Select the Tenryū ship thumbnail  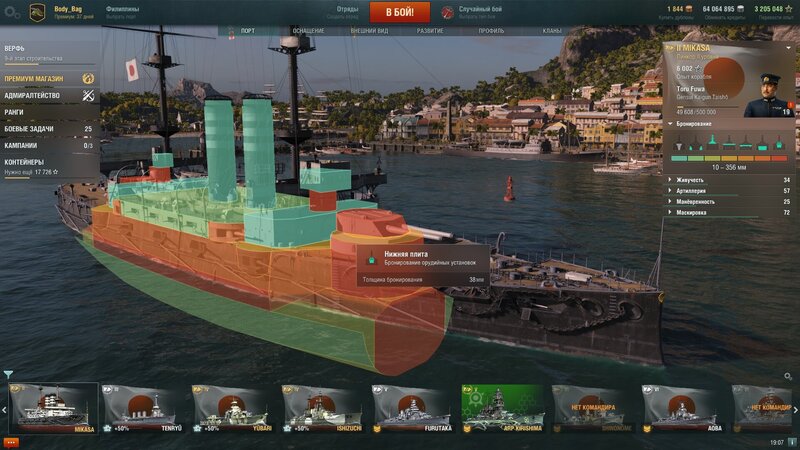143,409
